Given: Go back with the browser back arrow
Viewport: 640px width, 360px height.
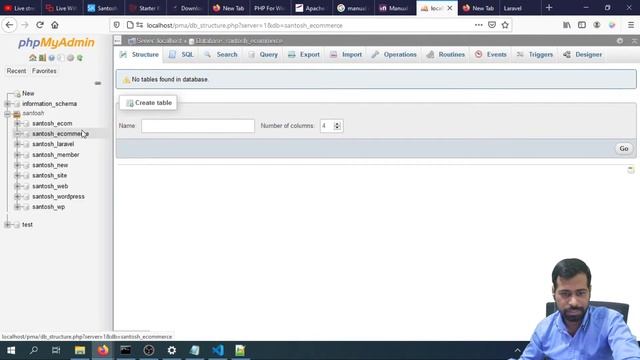Looking at the screenshot, I should (9, 25).
